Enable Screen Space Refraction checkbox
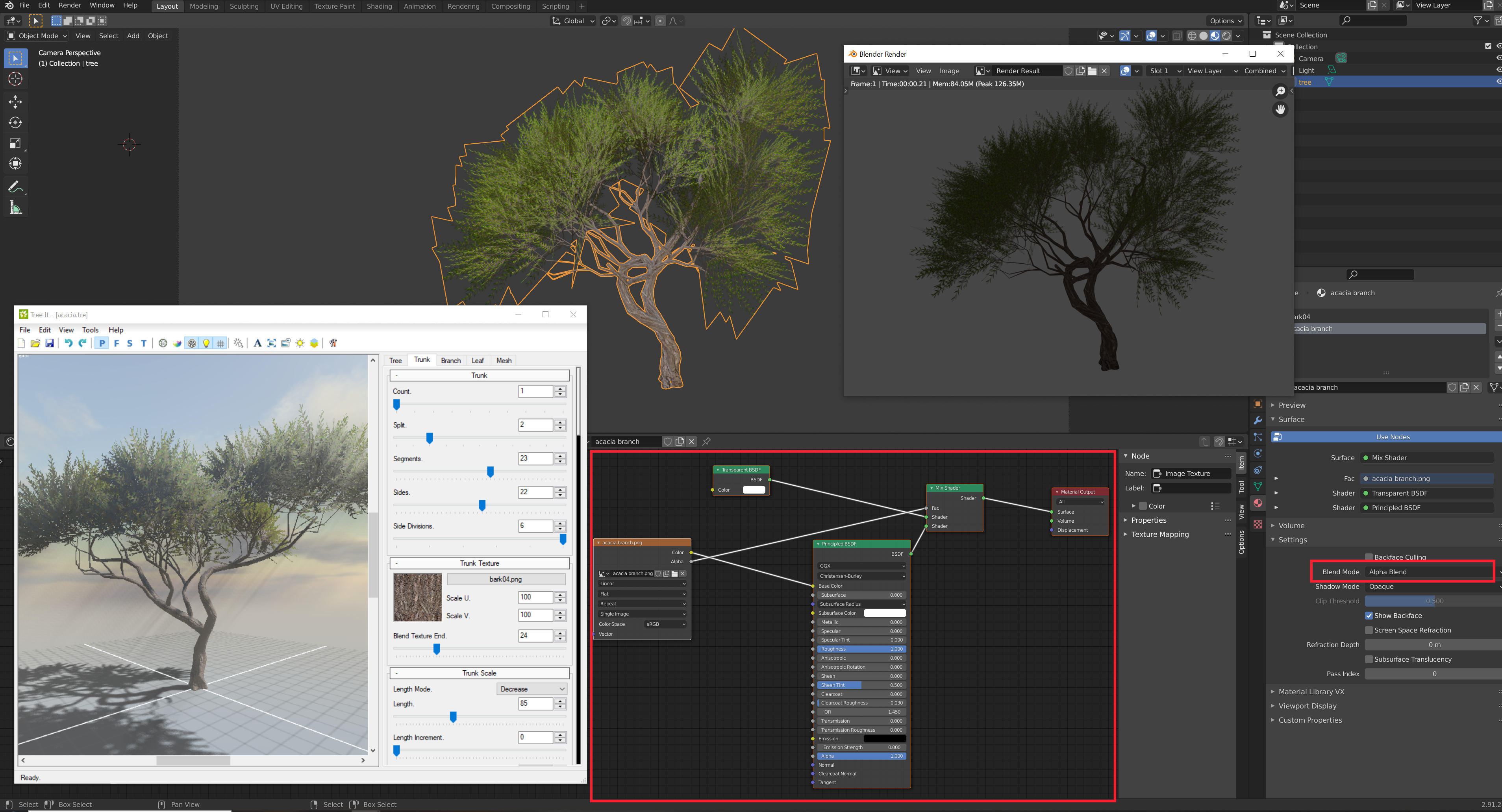1502x812 pixels. click(x=1369, y=630)
